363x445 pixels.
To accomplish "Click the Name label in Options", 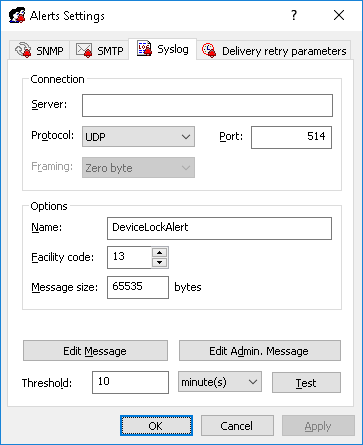I will 46,227.
